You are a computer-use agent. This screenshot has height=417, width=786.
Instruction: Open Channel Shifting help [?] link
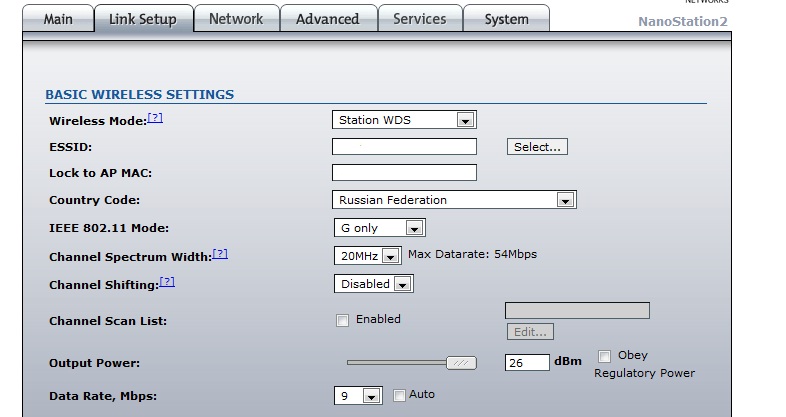(168, 282)
